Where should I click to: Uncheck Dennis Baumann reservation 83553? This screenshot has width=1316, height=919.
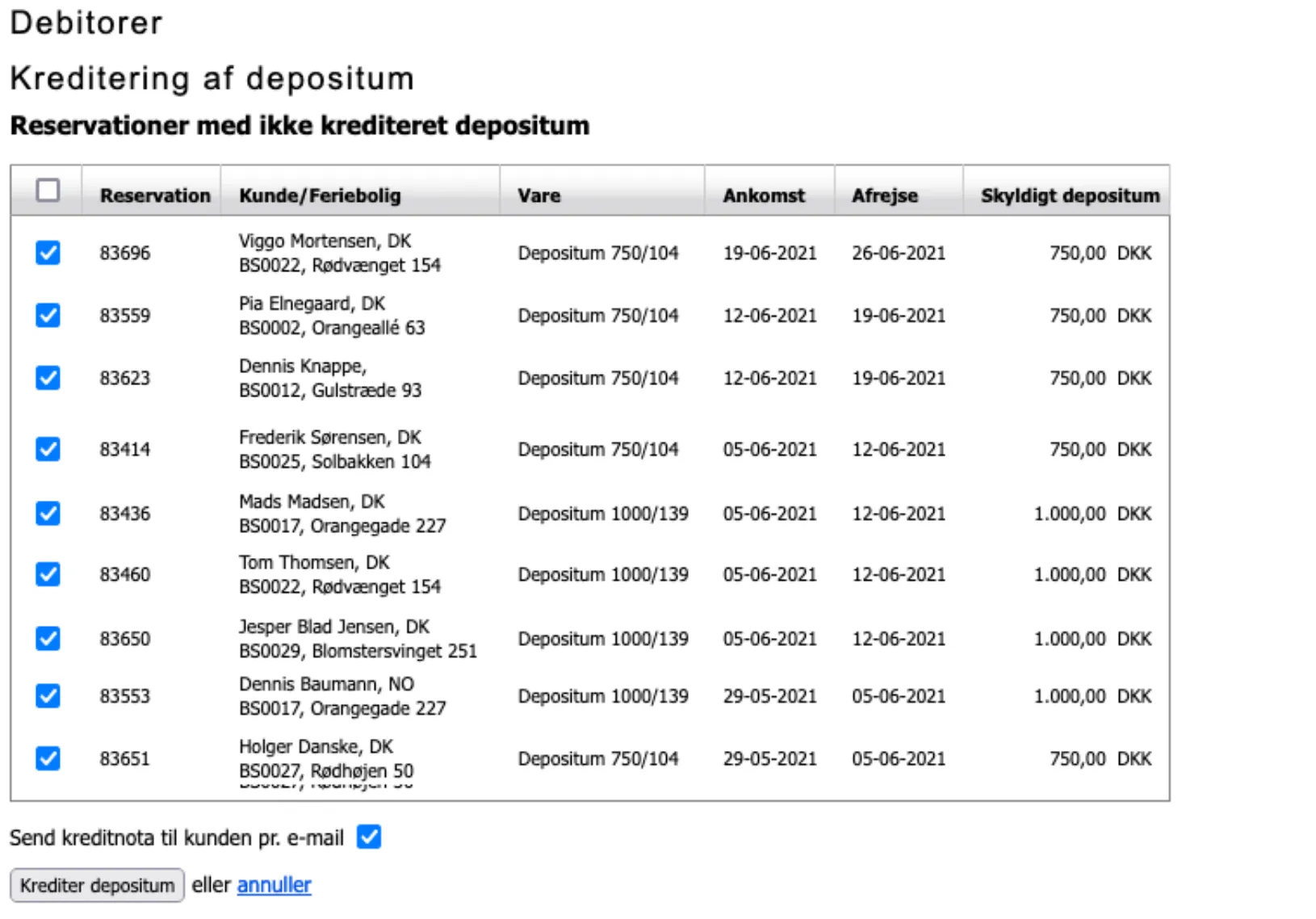(48, 696)
